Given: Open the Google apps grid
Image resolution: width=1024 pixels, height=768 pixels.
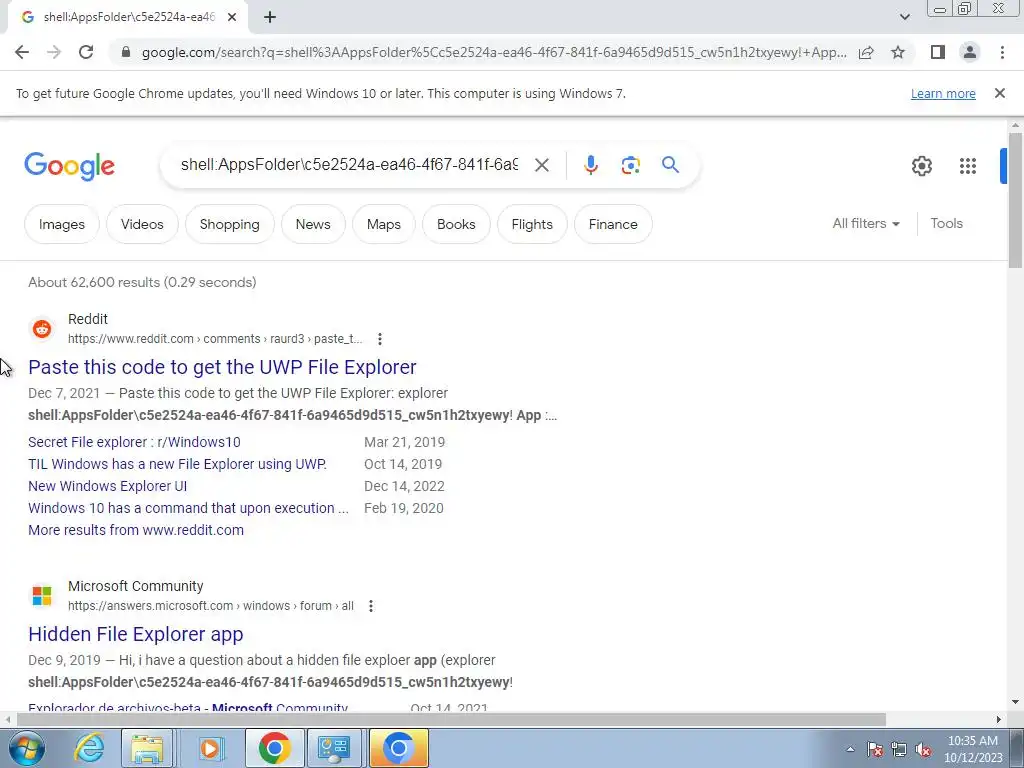Looking at the screenshot, I should click(968, 166).
